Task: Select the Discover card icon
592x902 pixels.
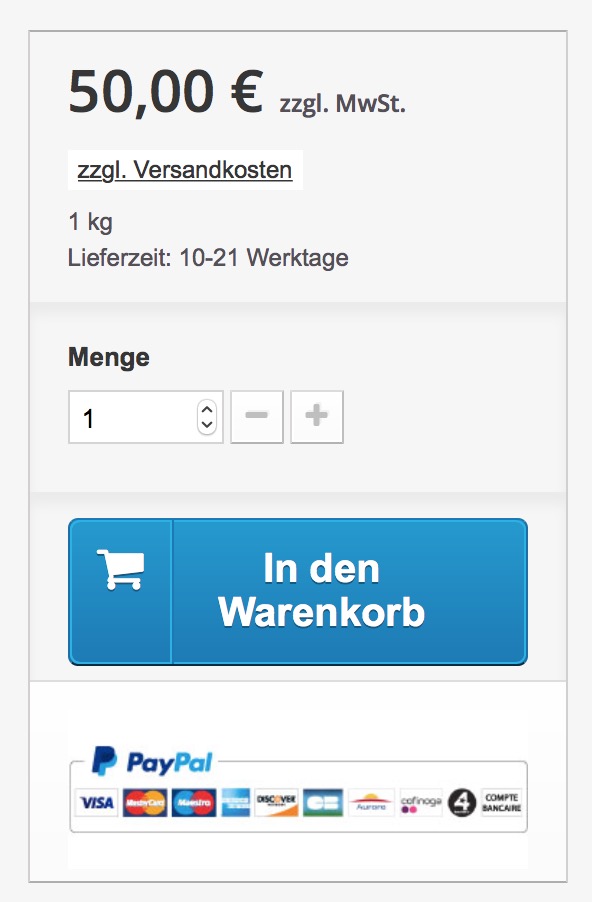Action: pos(277,802)
